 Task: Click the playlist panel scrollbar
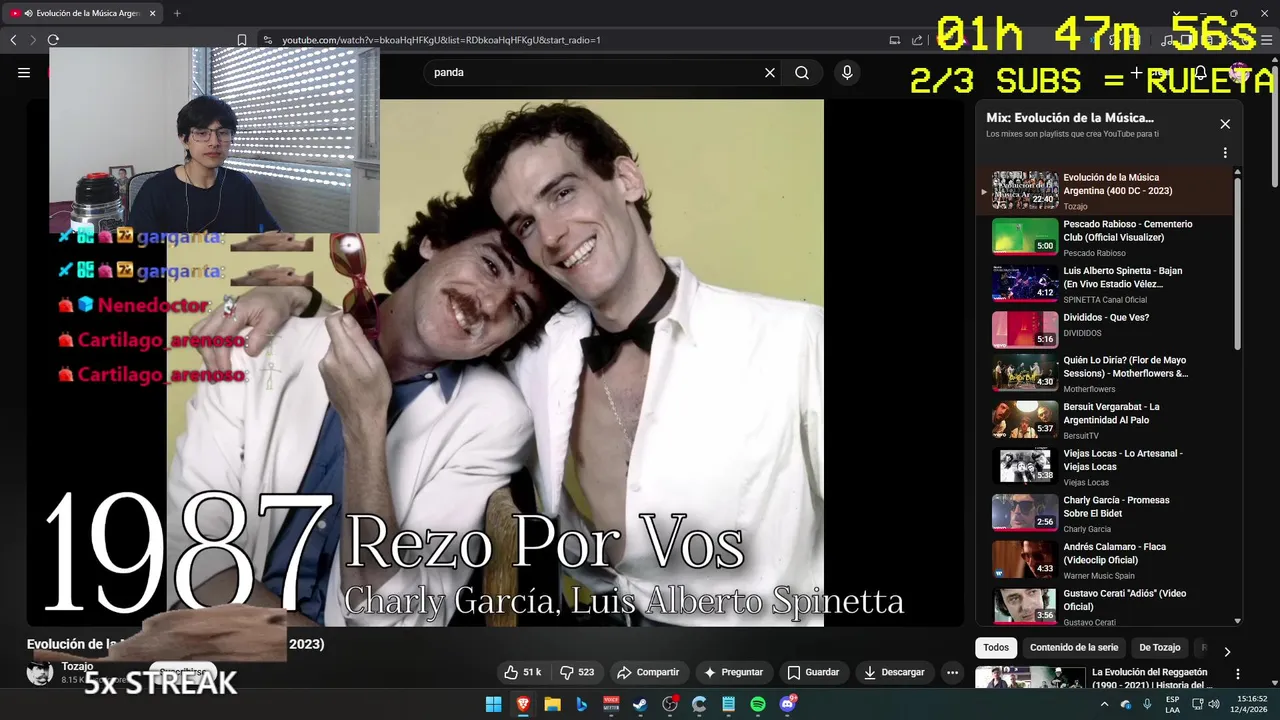(1238, 264)
